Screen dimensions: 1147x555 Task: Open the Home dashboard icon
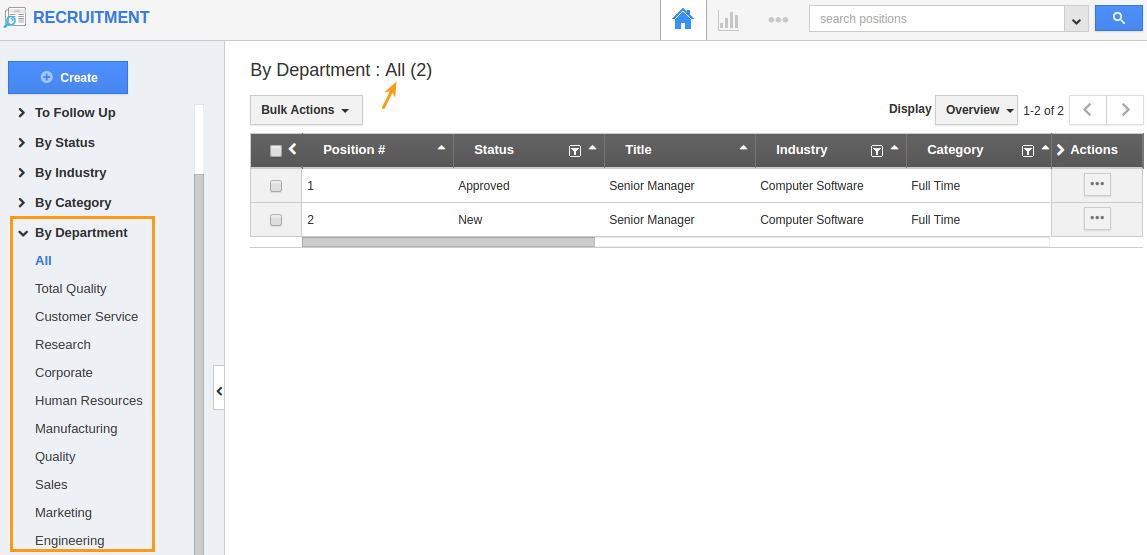[x=683, y=19]
